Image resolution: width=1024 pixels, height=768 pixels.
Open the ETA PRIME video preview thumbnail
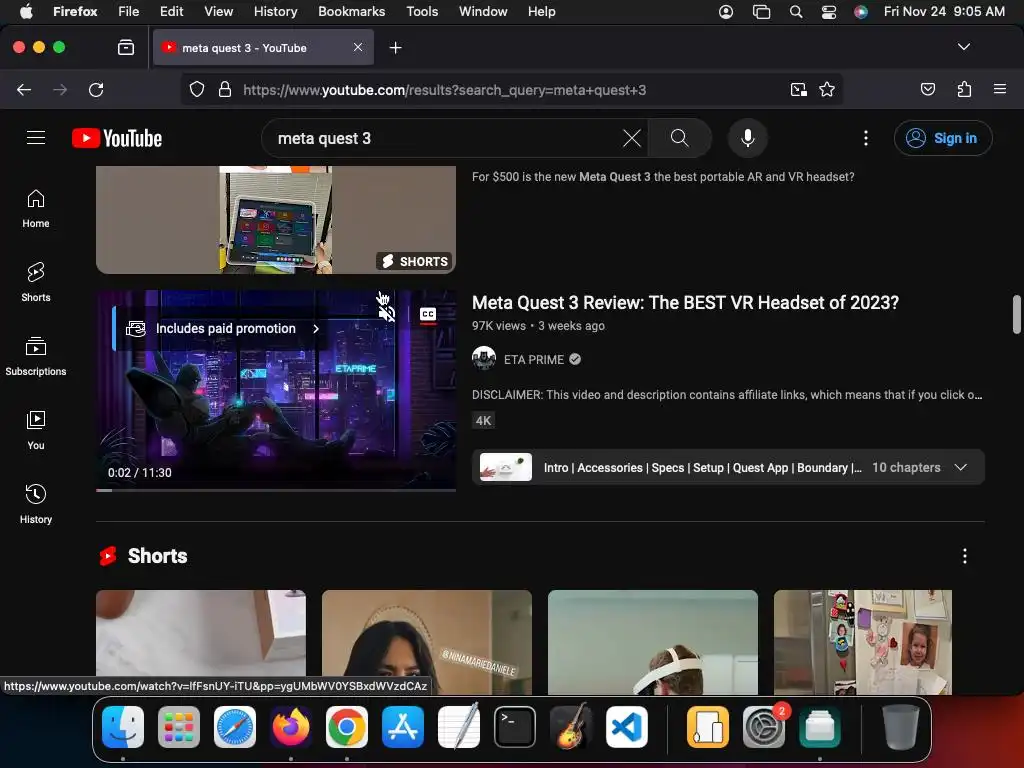coord(276,391)
